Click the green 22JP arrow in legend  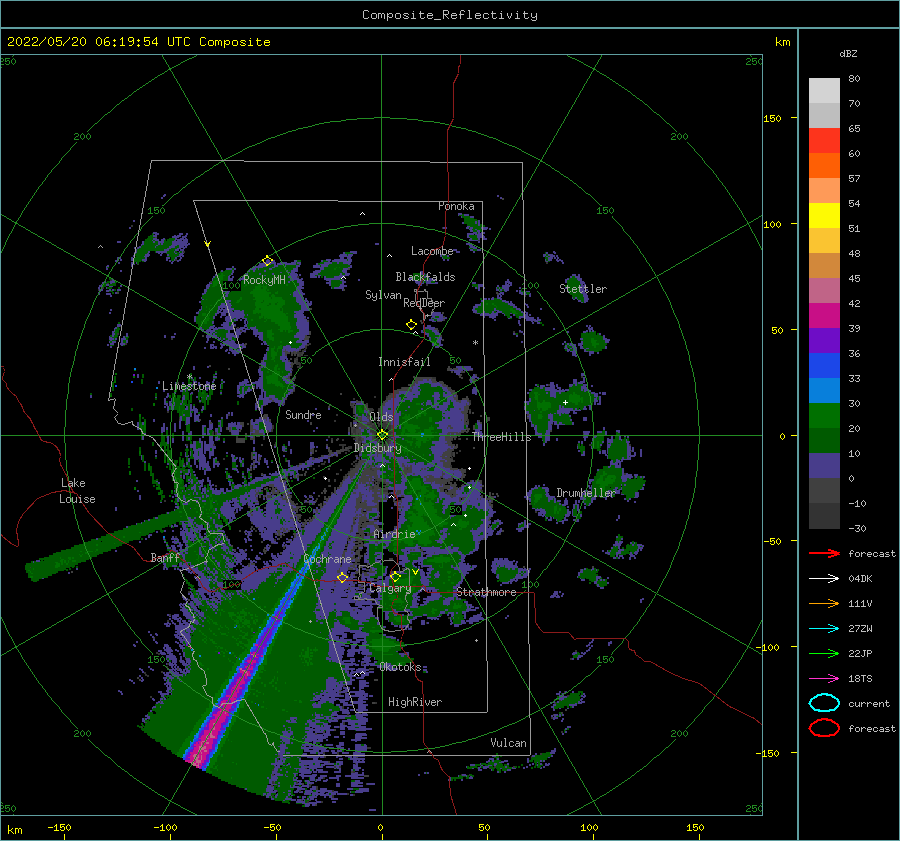824,653
